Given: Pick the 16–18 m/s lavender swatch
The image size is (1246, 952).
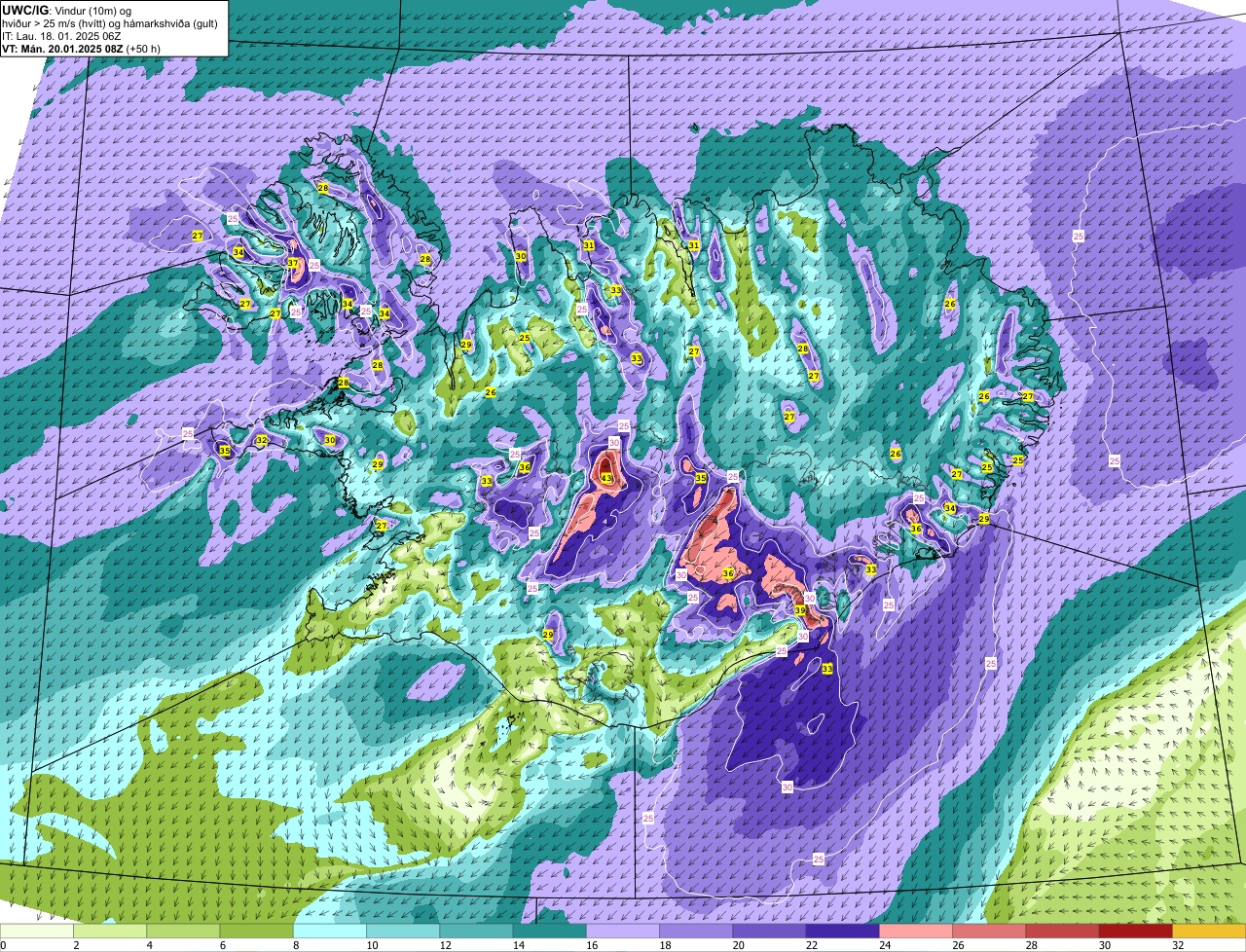Looking at the screenshot, I should tap(623, 932).
